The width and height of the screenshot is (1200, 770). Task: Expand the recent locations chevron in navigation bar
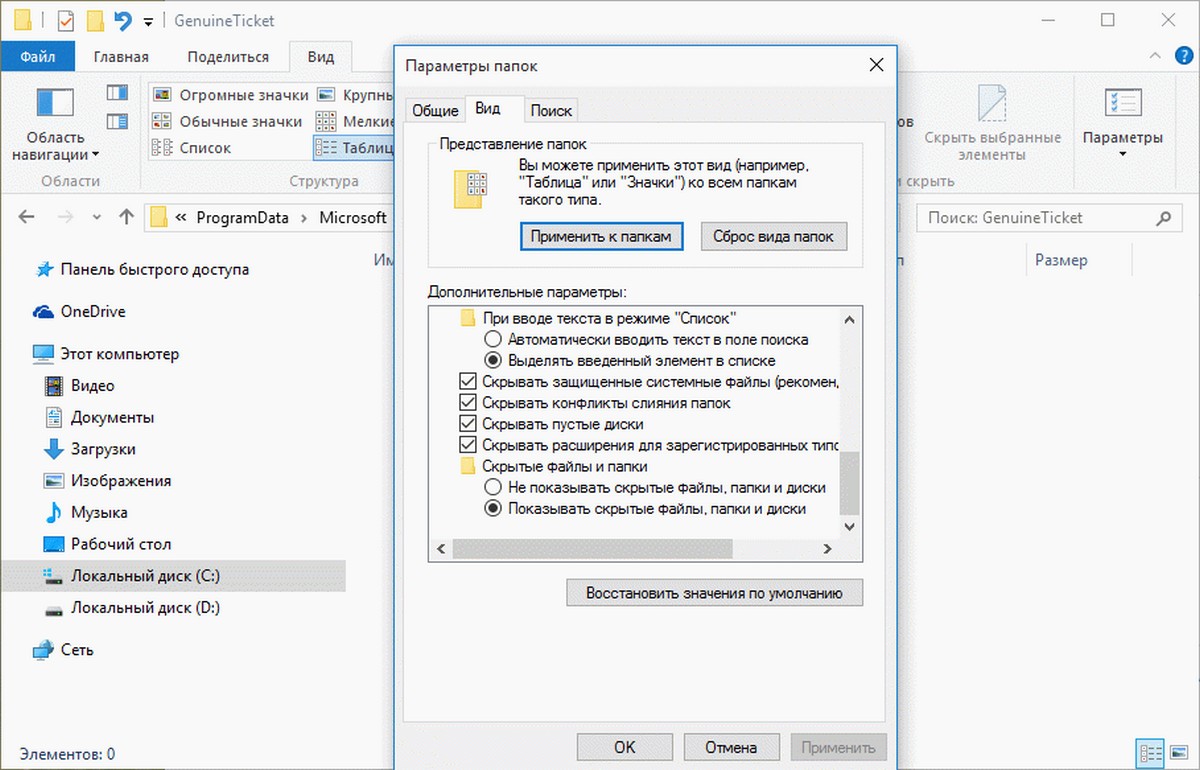coord(96,217)
